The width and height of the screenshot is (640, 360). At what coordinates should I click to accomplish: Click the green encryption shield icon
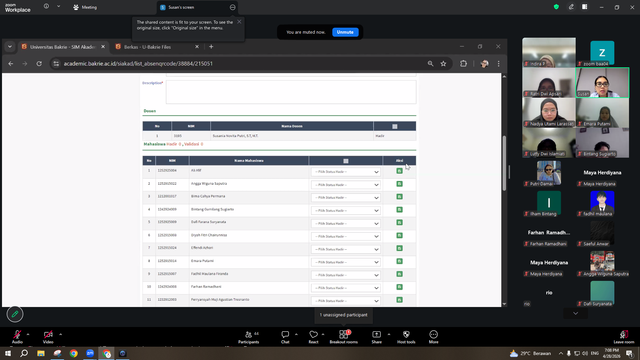pyautogui.click(x=556, y=7)
